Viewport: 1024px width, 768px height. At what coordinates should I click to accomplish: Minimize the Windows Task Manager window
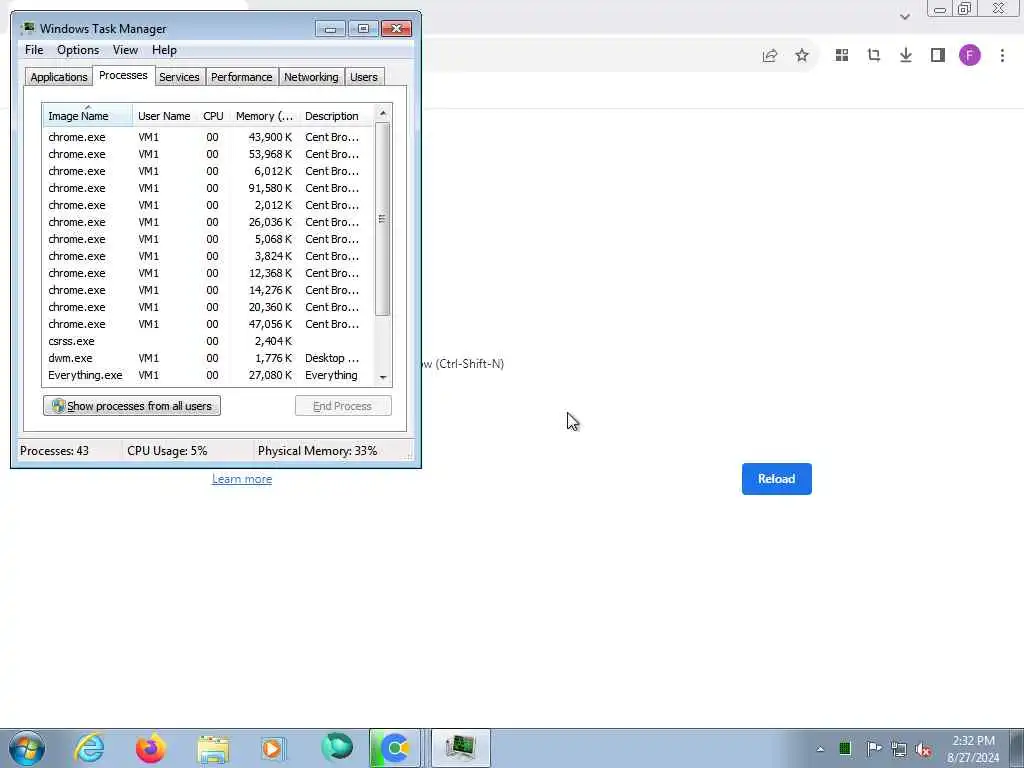tap(330, 29)
